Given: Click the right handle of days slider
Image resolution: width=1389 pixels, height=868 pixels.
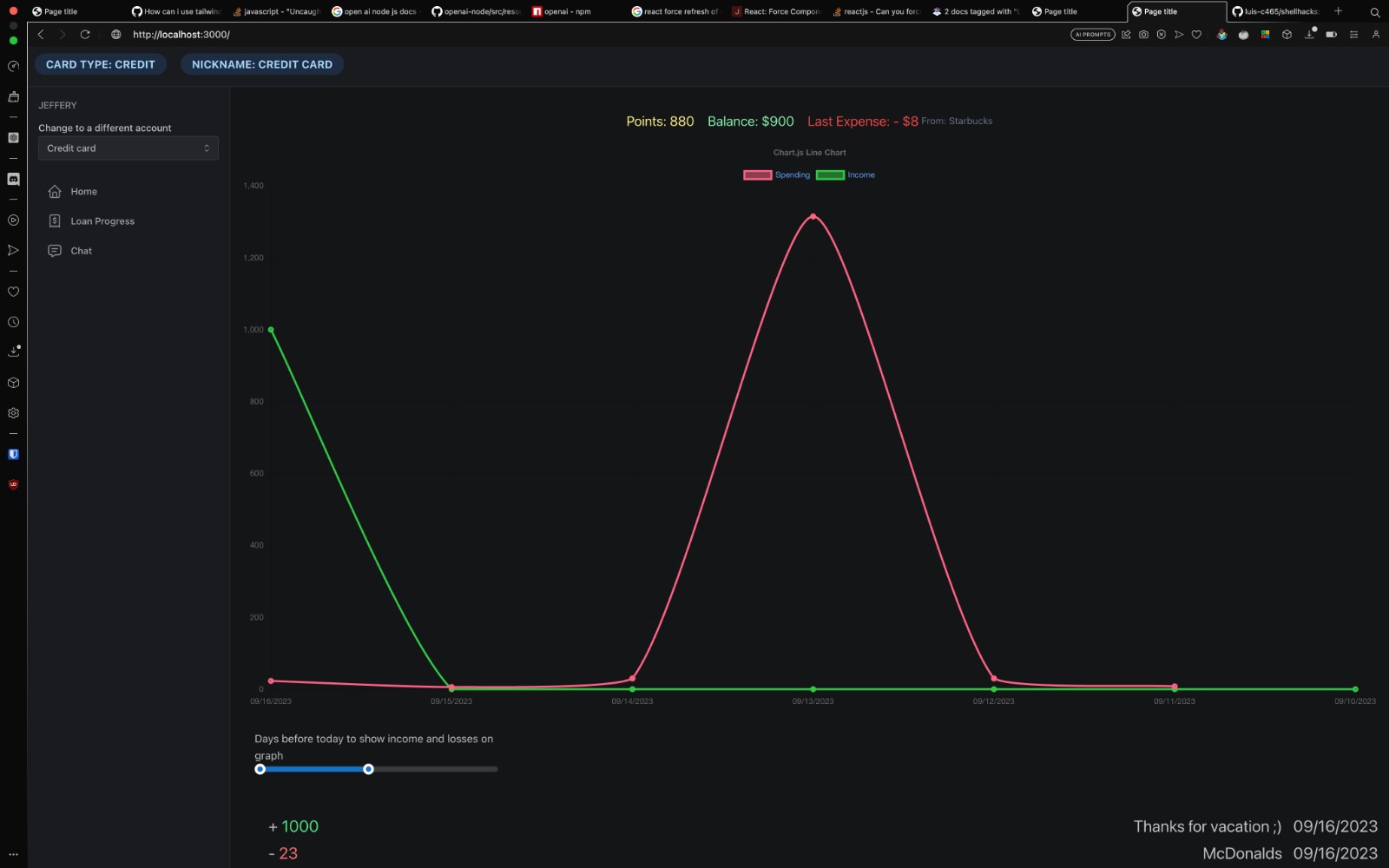Looking at the screenshot, I should coord(368,769).
